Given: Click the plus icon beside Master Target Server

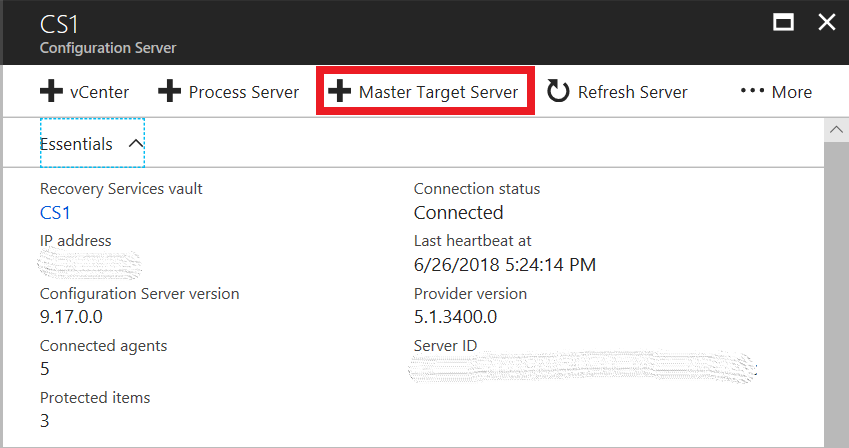Looking at the screenshot, I should (x=341, y=92).
